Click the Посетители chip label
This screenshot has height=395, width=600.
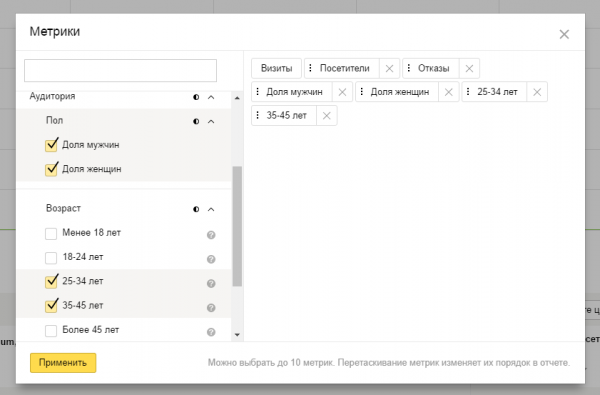344,69
